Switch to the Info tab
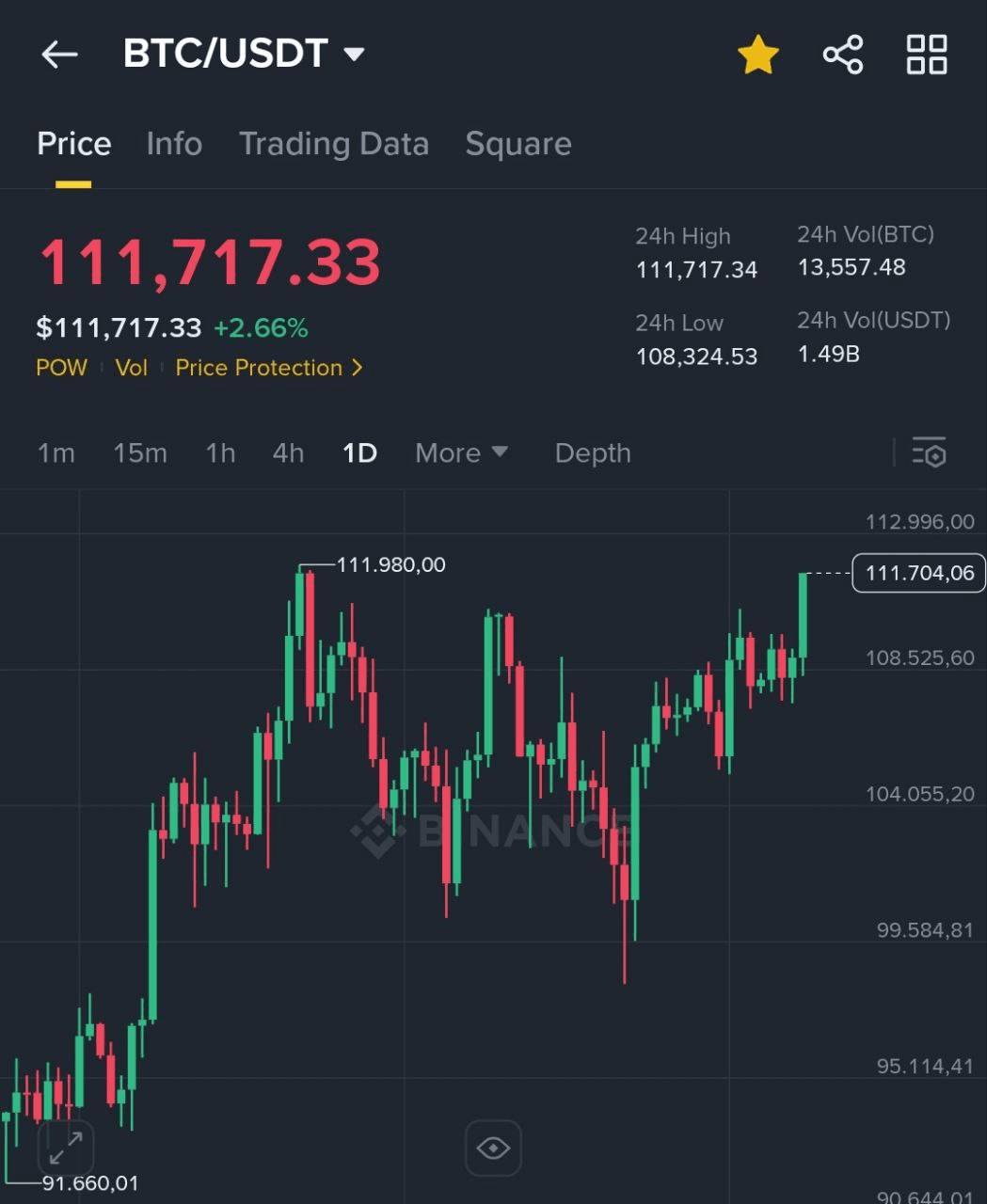 coord(174,144)
